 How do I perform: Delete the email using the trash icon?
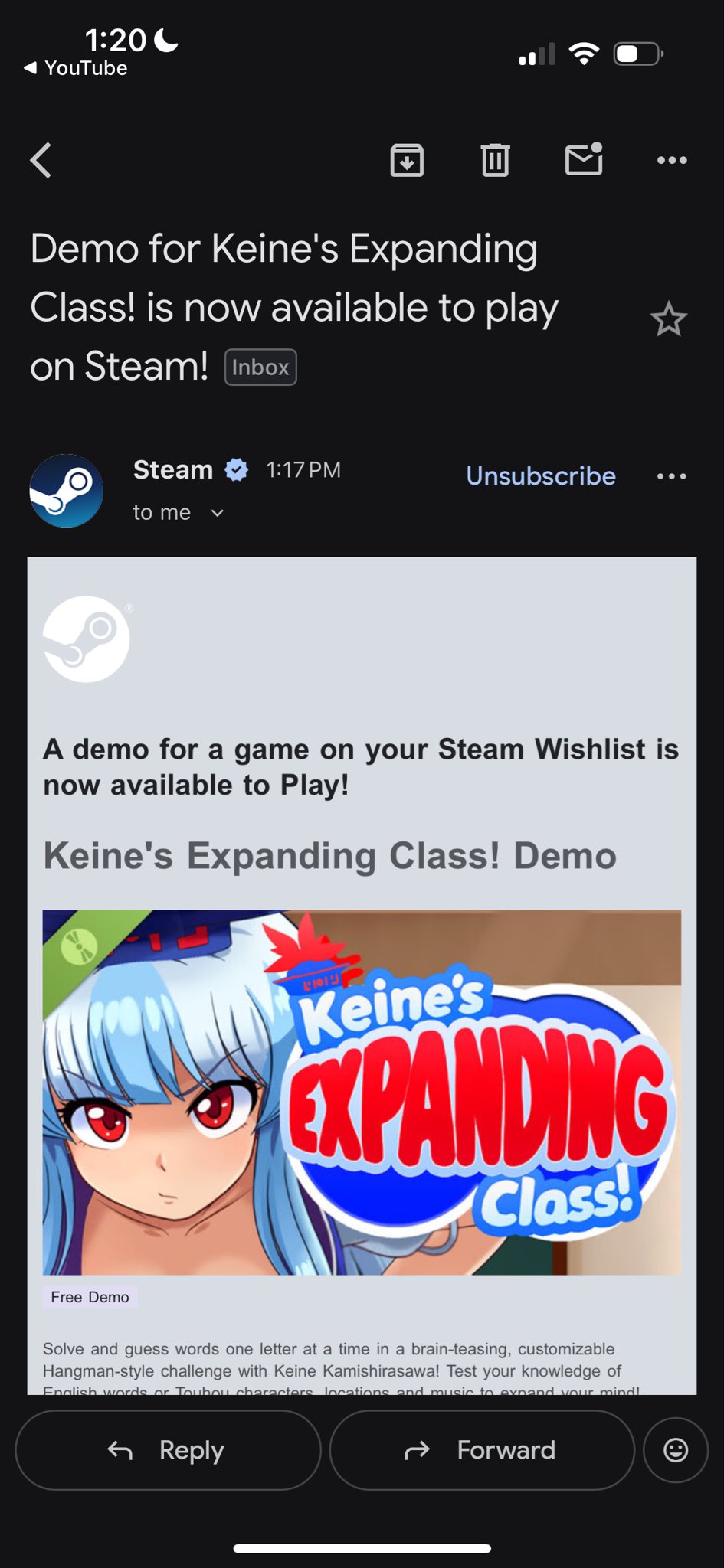point(495,160)
